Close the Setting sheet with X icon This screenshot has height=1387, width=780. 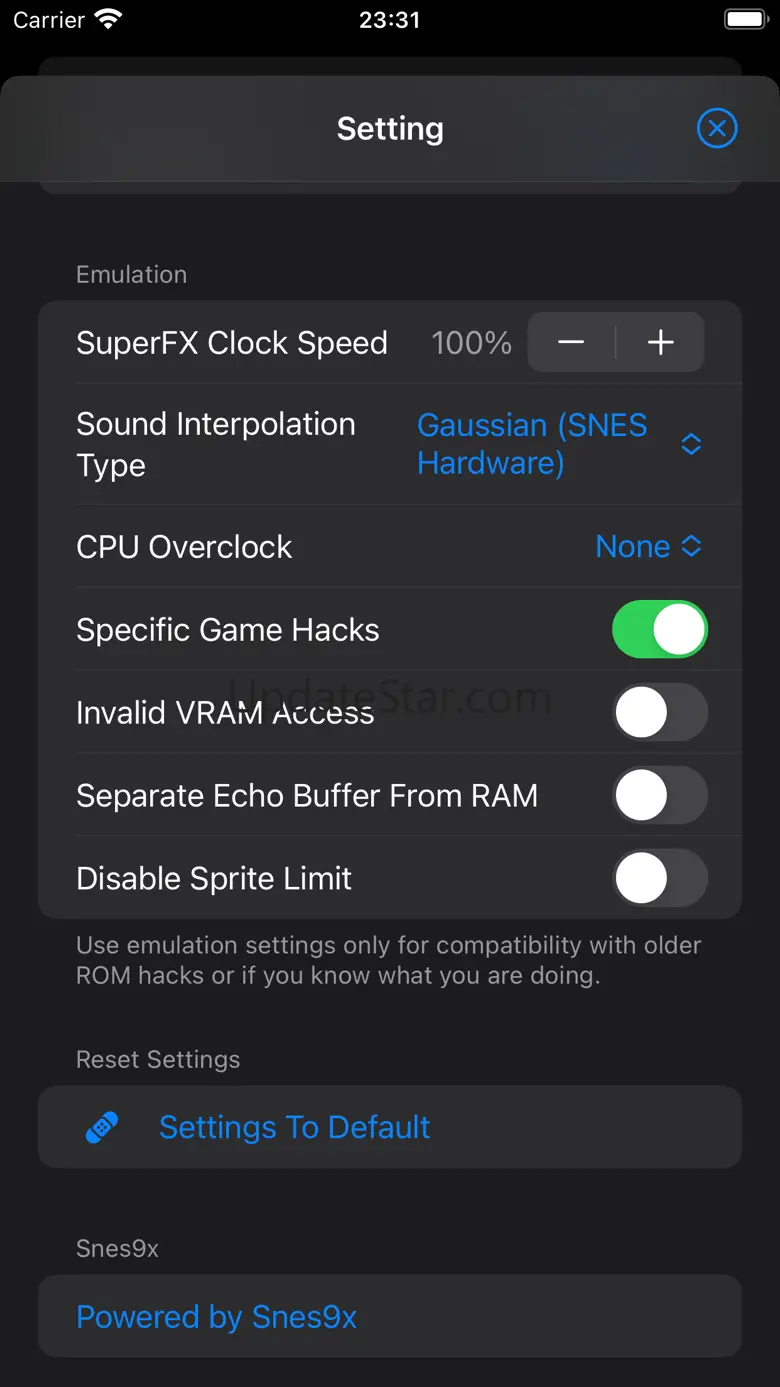coord(716,128)
